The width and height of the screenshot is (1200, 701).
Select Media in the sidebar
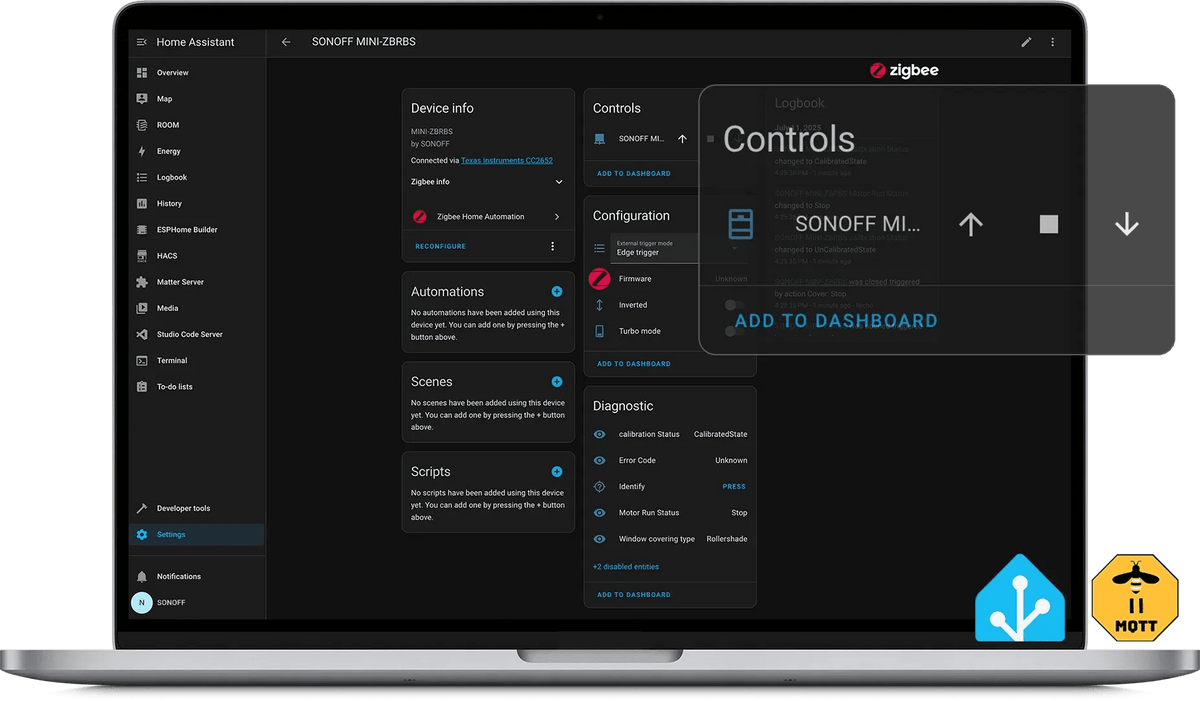tap(196, 308)
